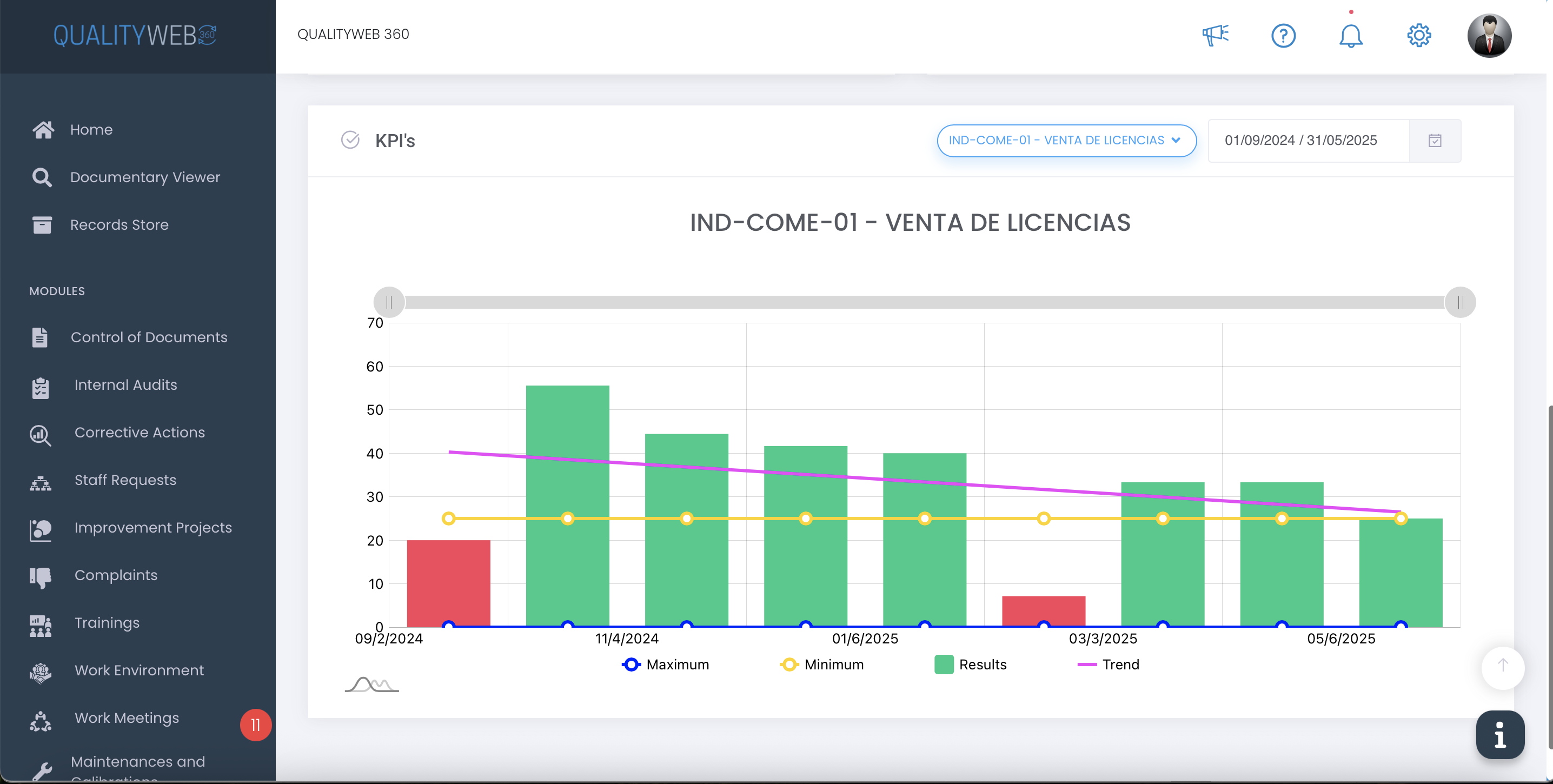1553x784 pixels.
Task: Open the Internal Audits clipboard icon
Action: (40, 388)
